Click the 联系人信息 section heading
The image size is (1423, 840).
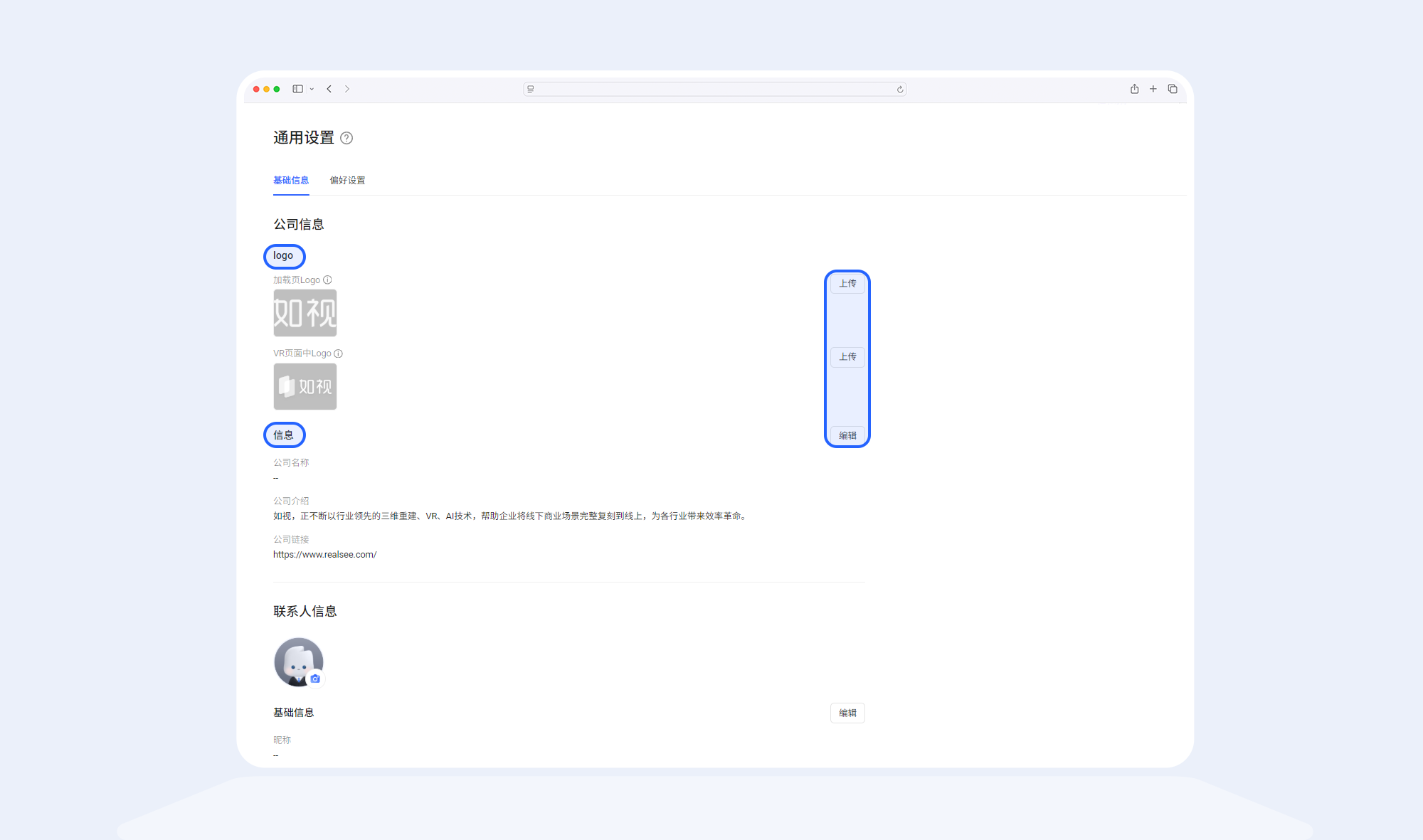pos(305,612)
